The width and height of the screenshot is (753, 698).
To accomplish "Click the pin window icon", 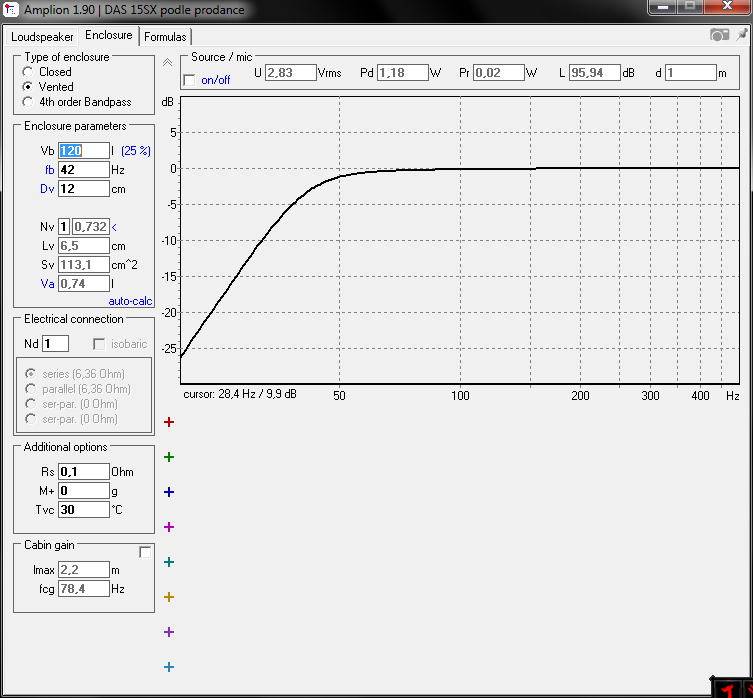I will pos(742,35).
